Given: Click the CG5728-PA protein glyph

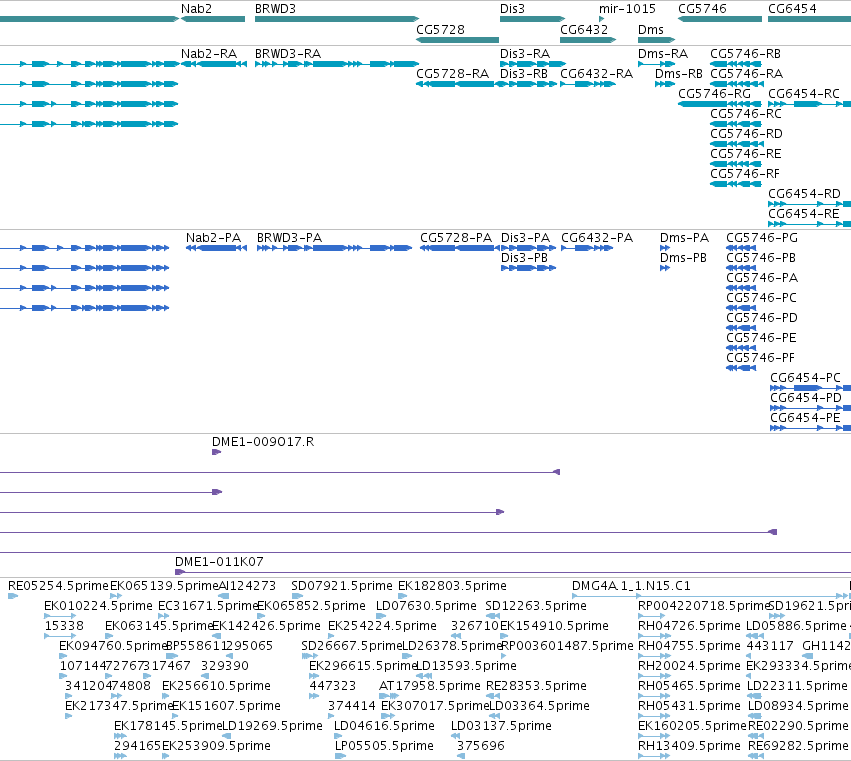Looking at the screenshot, I should 459,248.
